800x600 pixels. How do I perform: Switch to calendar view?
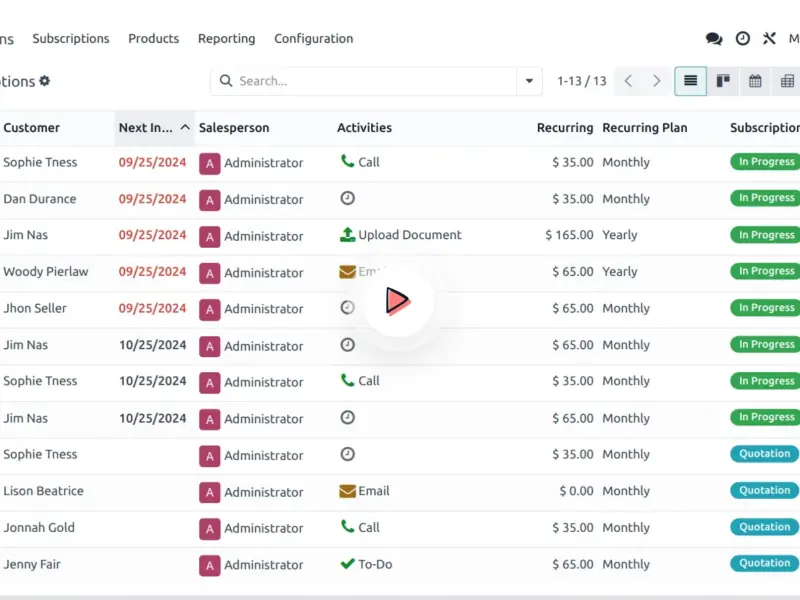pyautogui.click(x=755, y=81)
